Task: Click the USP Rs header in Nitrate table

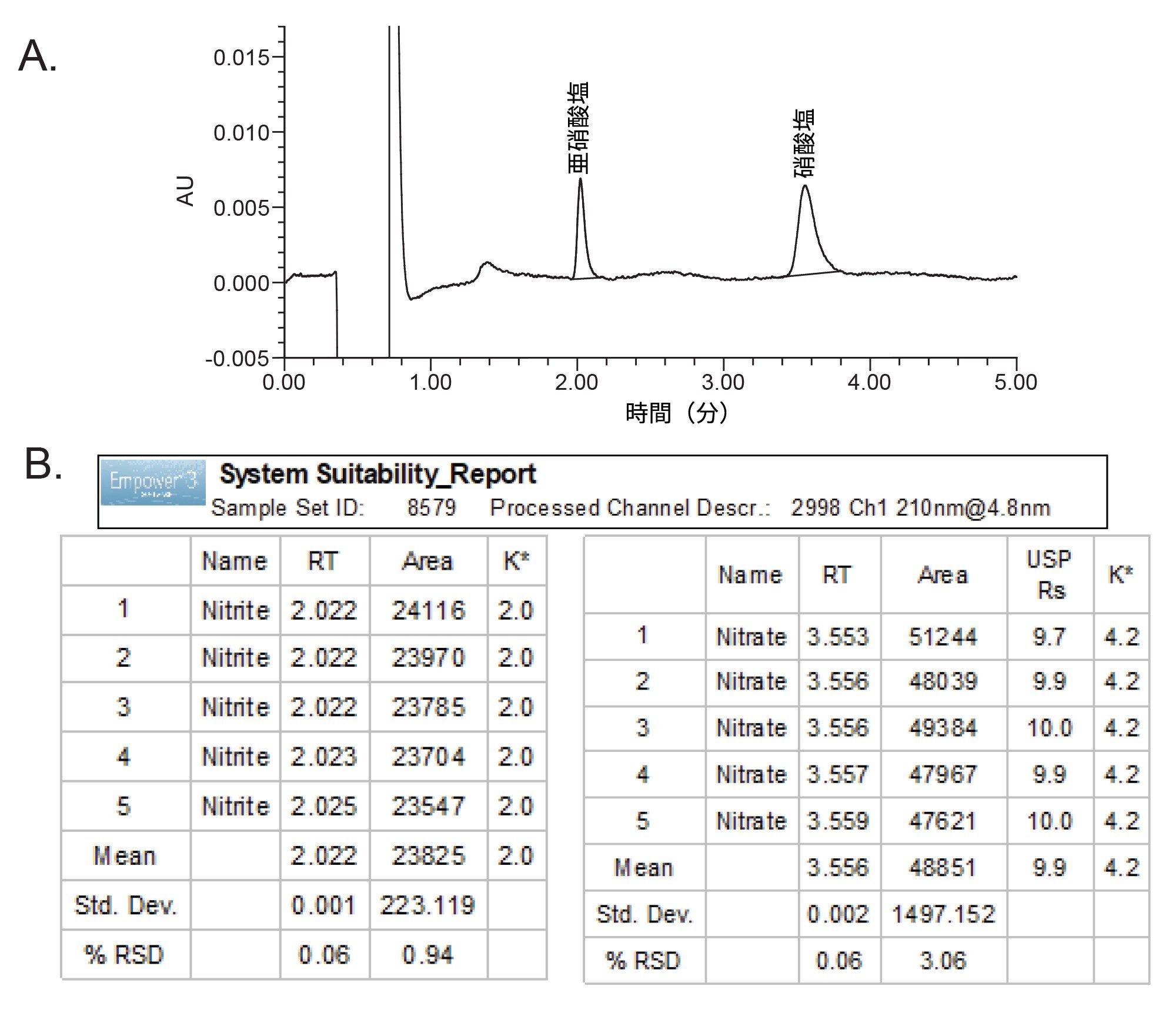Action: pos(1050,574)
